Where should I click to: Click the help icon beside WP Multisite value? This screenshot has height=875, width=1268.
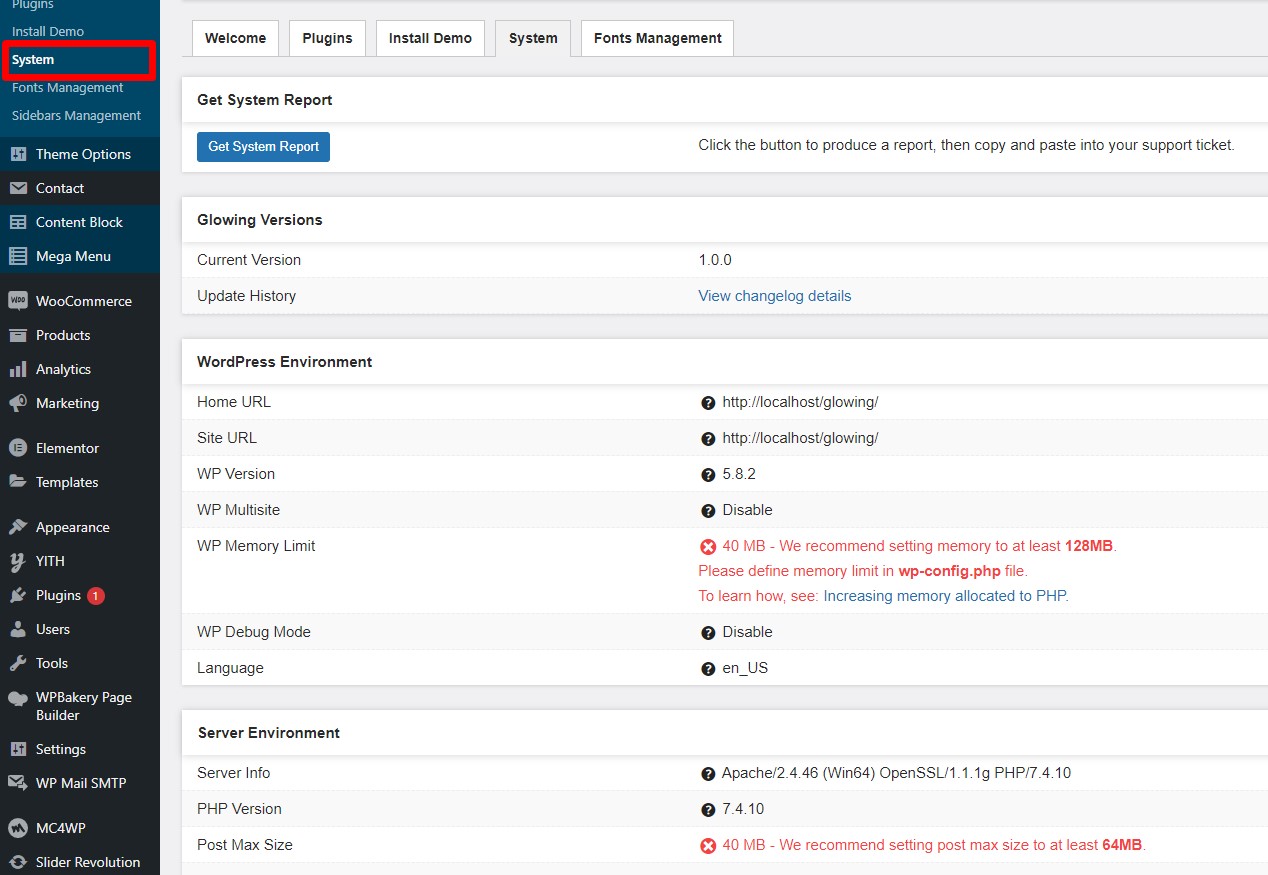point(708,511)
